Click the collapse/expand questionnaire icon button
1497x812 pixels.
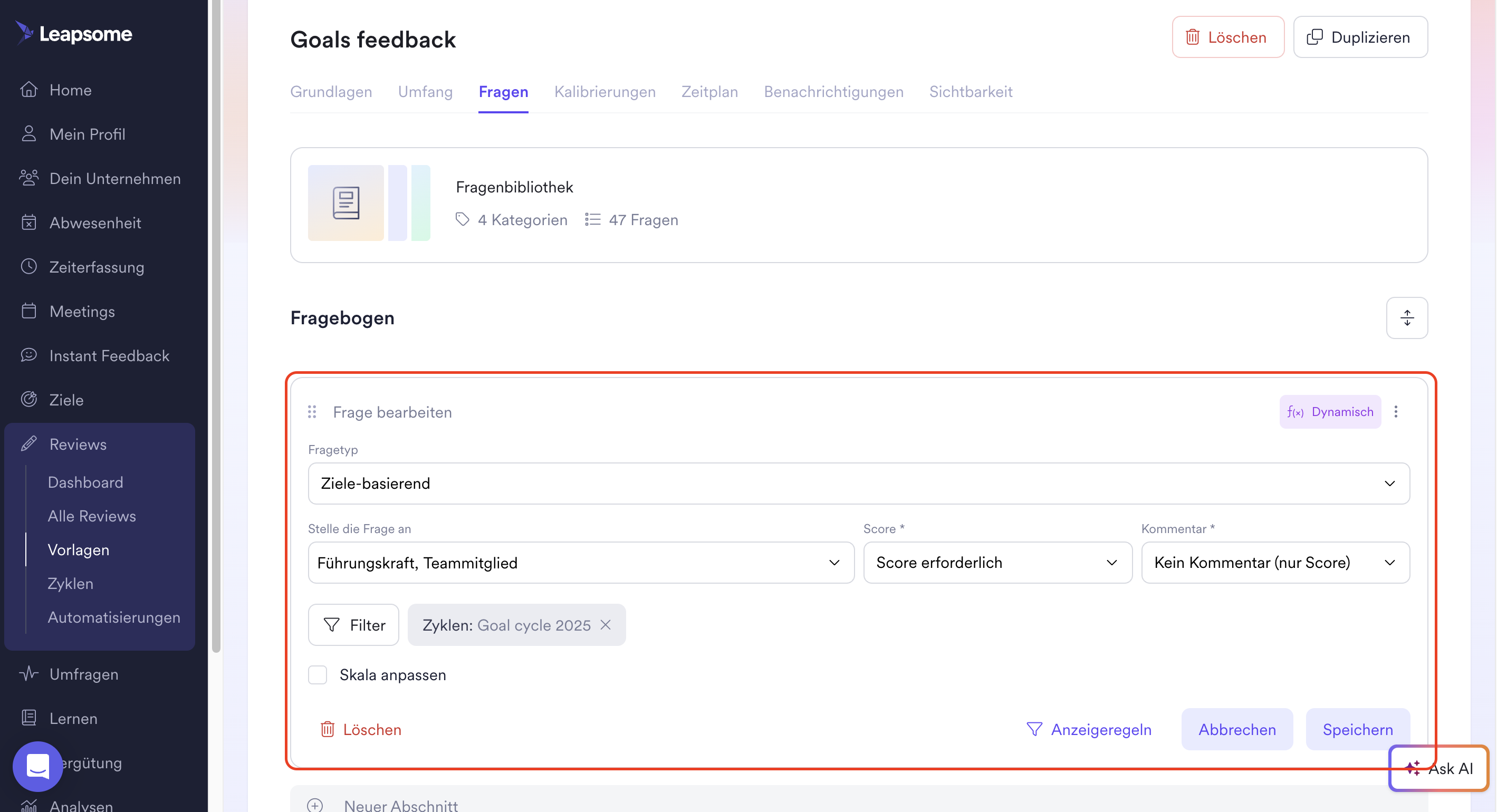pyautogui.click(x=1406, y=318)
